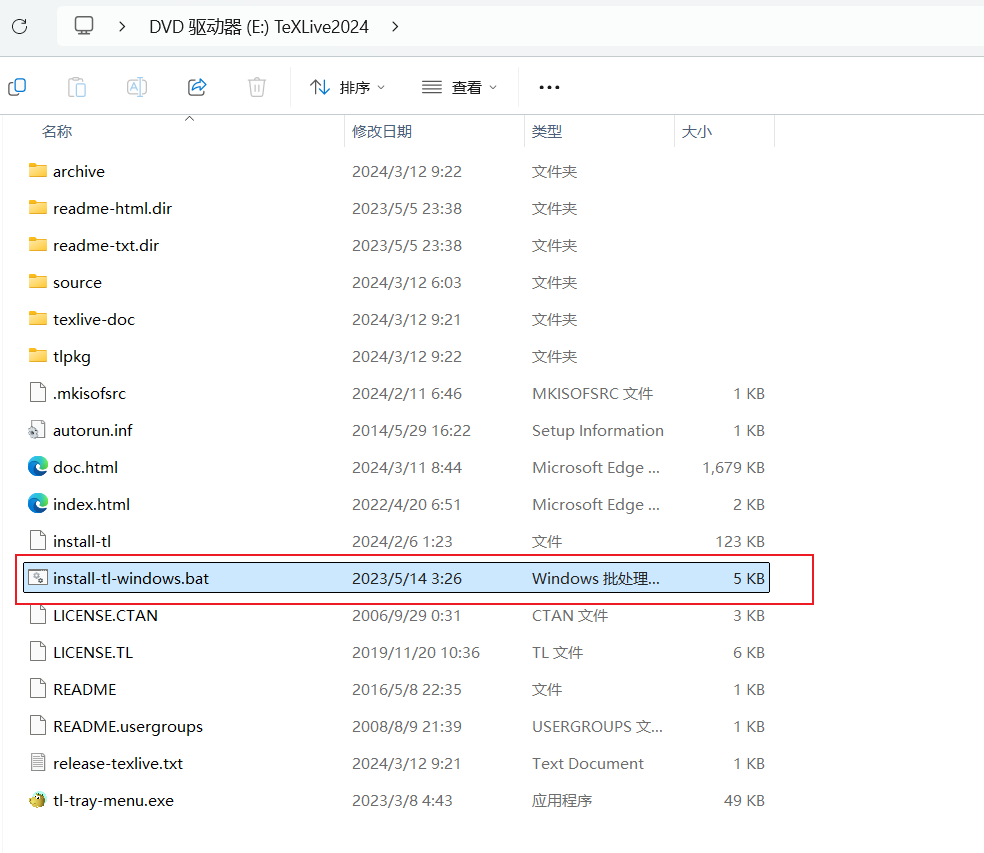Screen dimensions: 984x853
Task: Click the doc.html file name
Action: (85, 468)
